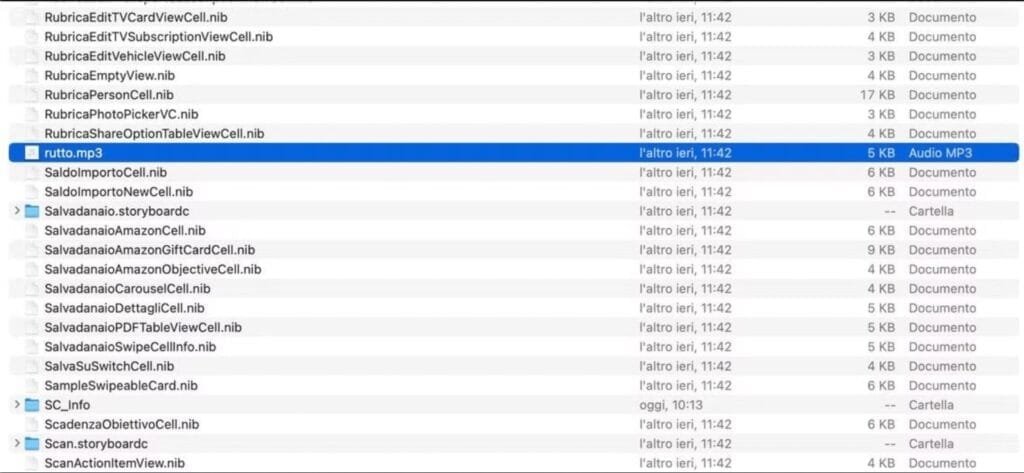Expand the Scan.storyboardc folder
1024x473 pixels.
pos(16,444)
